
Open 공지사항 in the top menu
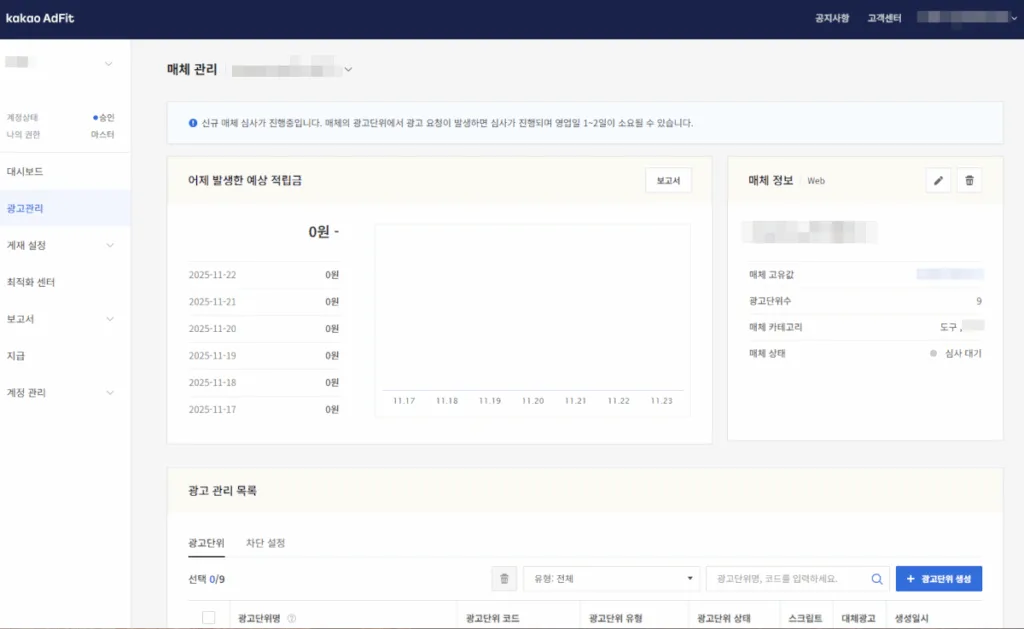tap(830, 18)
